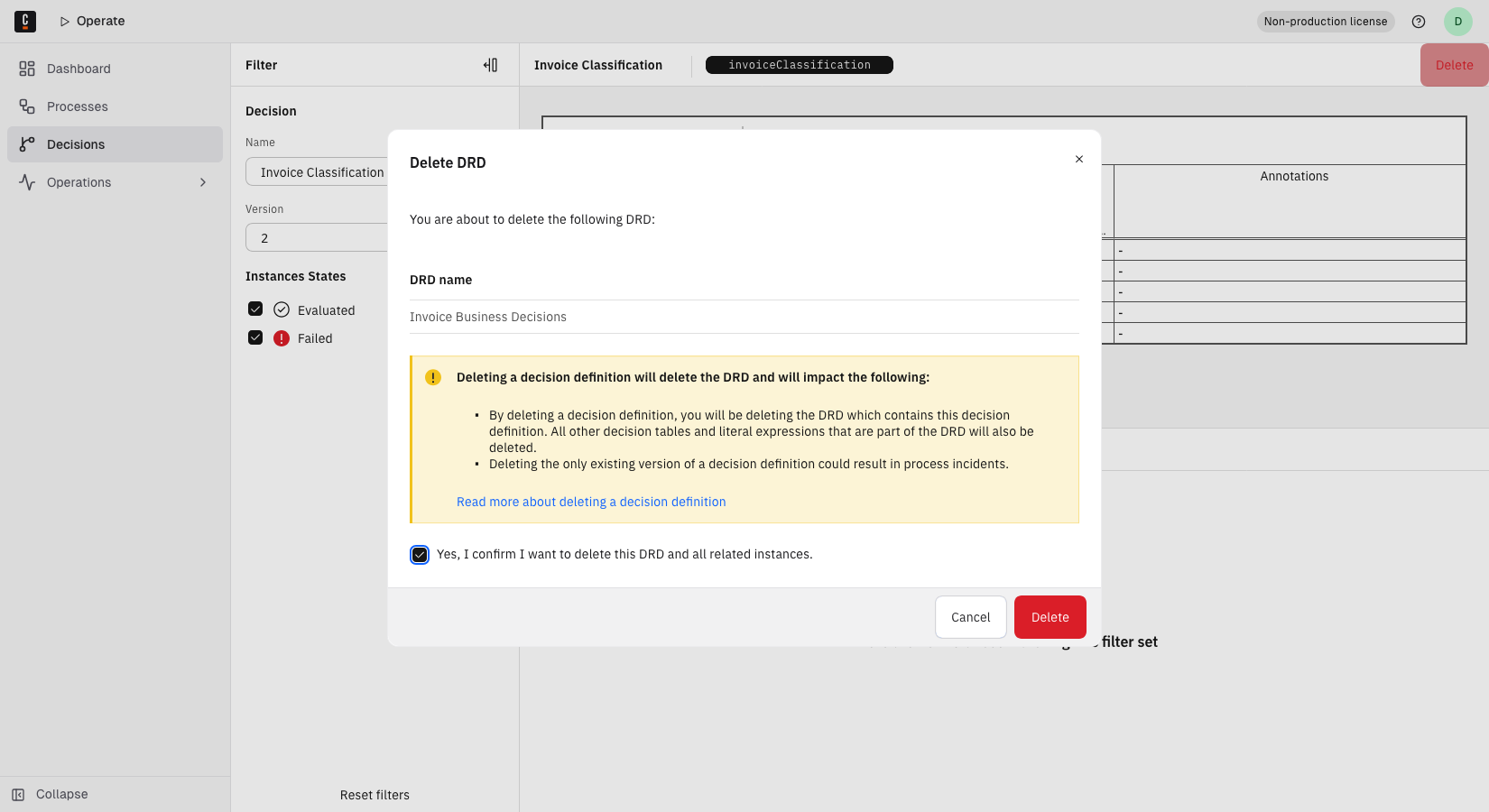Confirm with the red Delete button in dialog
The height and width of the screenshot is (812, 1489).
[x=1050, y=617]
